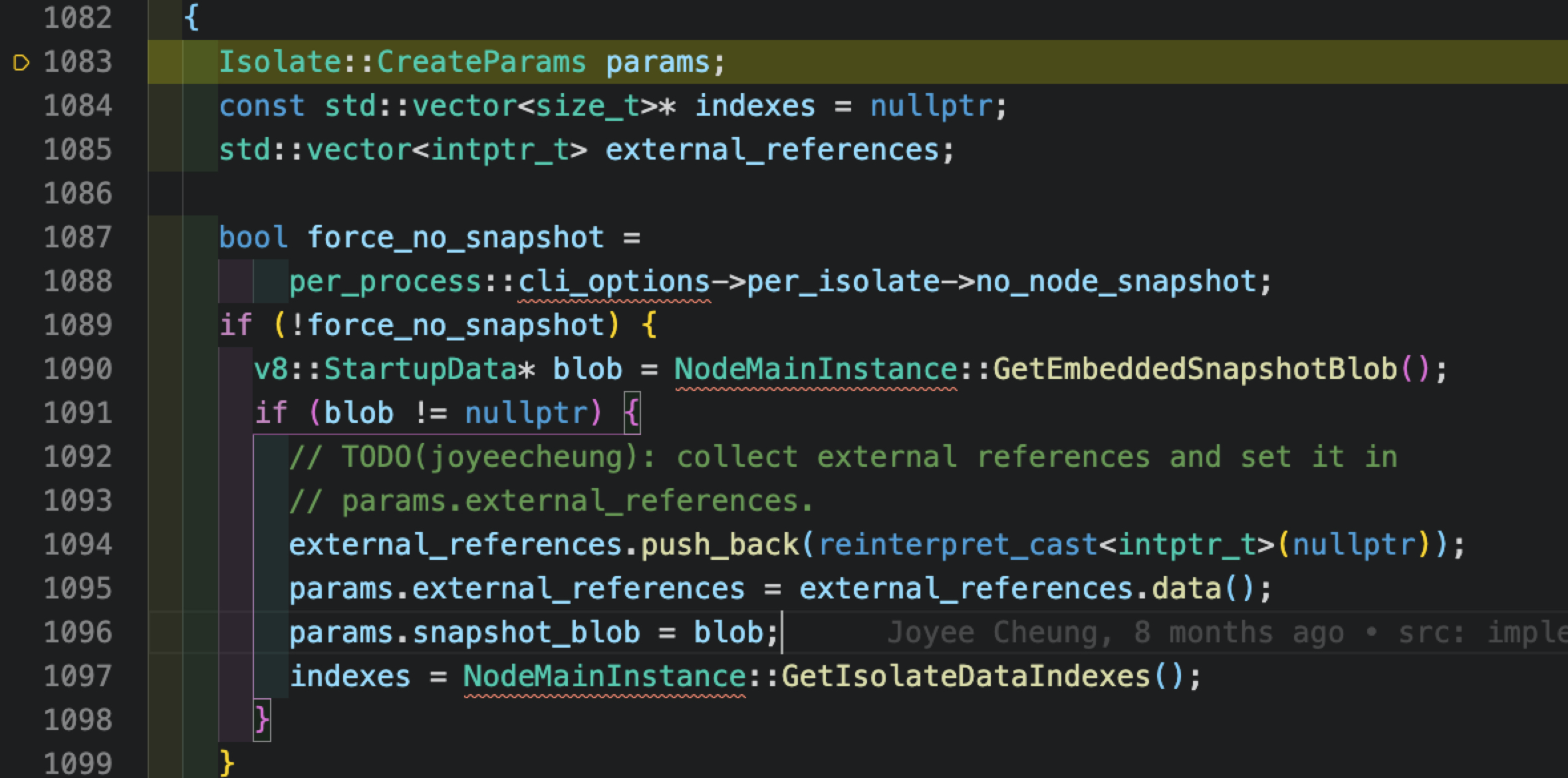
Task: Click CreateParams on line 1083
Action: point(481,62)
